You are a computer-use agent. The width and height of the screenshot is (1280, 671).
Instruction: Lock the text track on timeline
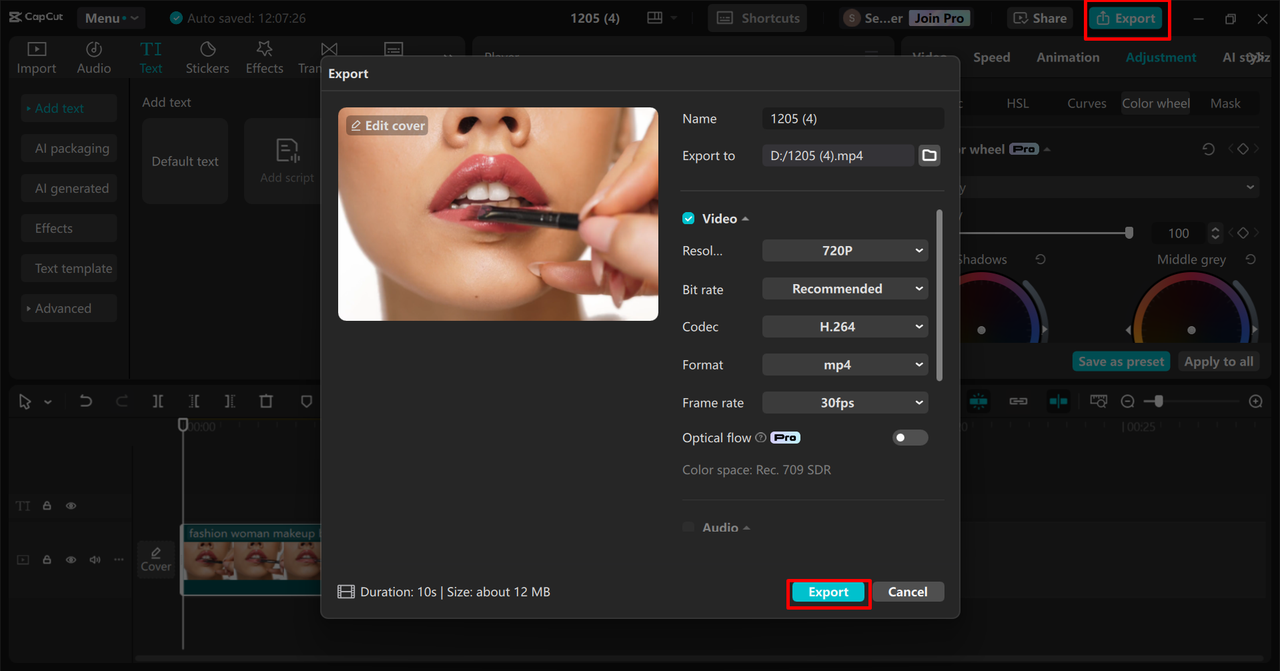tap(47, 506)
